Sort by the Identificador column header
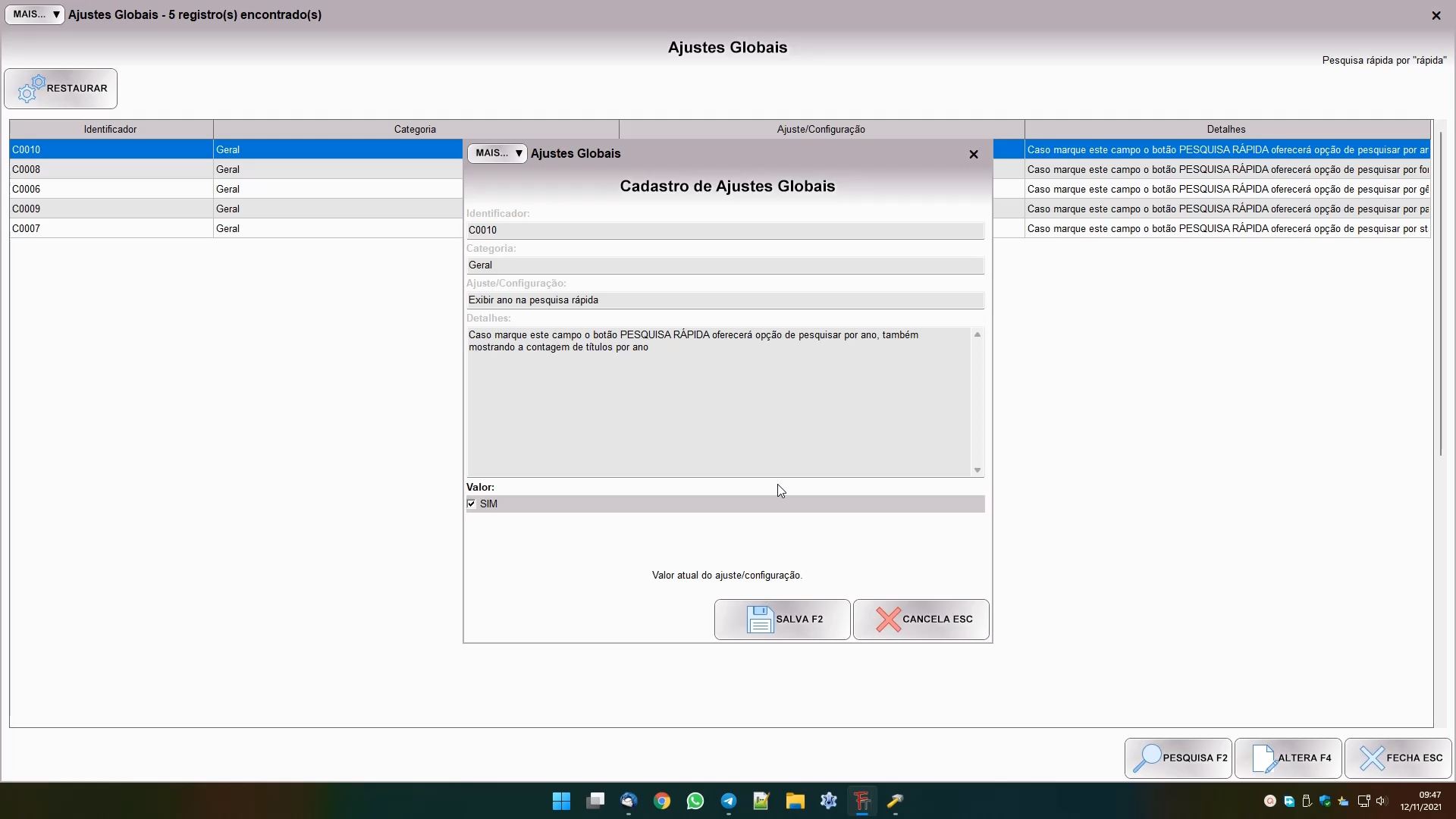 tap(111, 130)
